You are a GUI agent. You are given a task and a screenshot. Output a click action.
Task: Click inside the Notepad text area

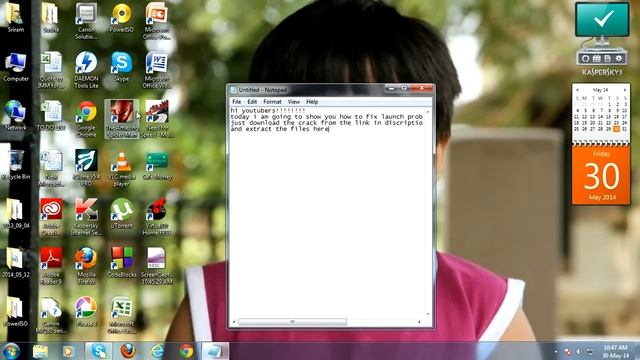click(x=327, y=212)
